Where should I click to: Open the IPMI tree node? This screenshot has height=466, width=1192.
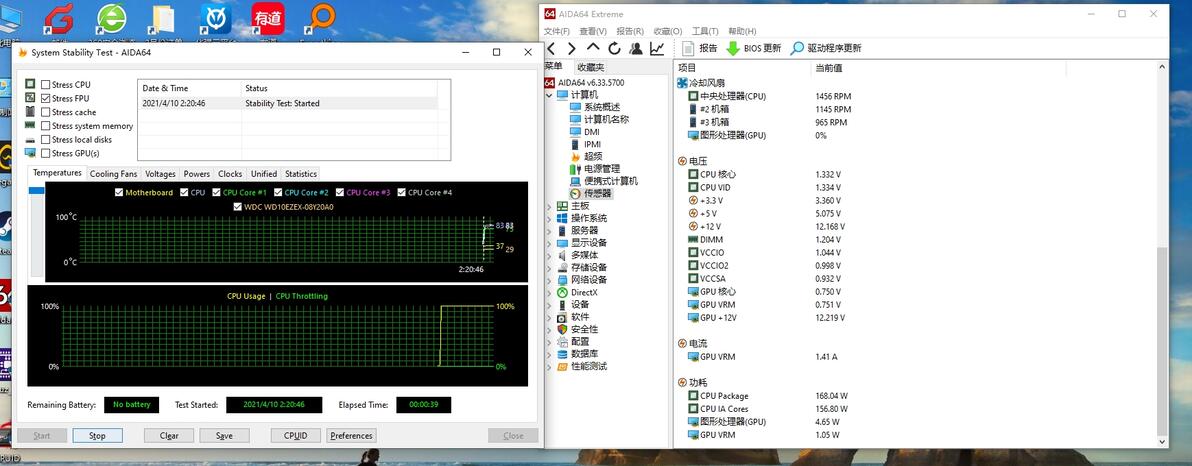(x=592, y=144)
